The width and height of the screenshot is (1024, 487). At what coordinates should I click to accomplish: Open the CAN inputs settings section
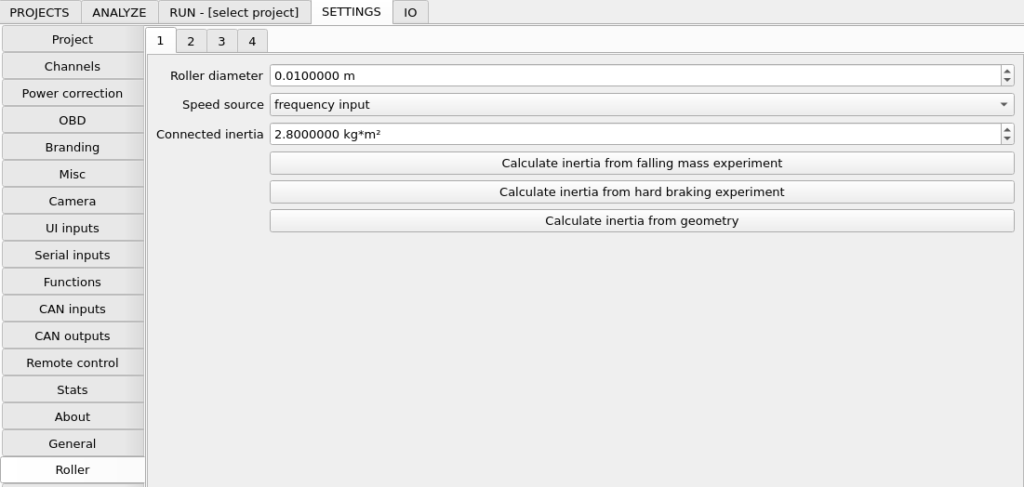(72, 309)
